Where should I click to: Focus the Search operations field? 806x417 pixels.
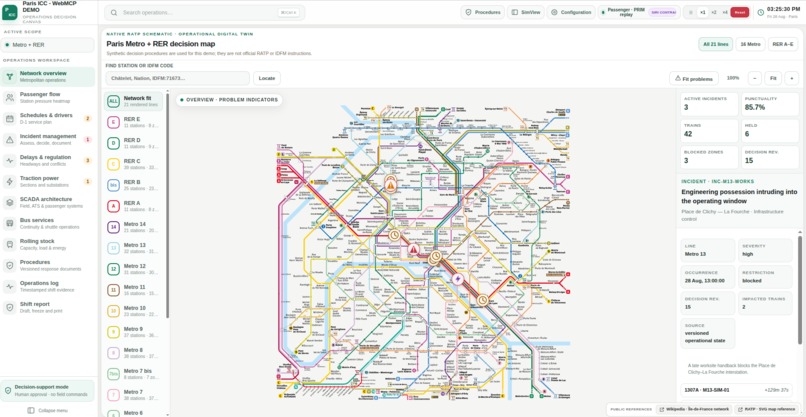(205, 13)
